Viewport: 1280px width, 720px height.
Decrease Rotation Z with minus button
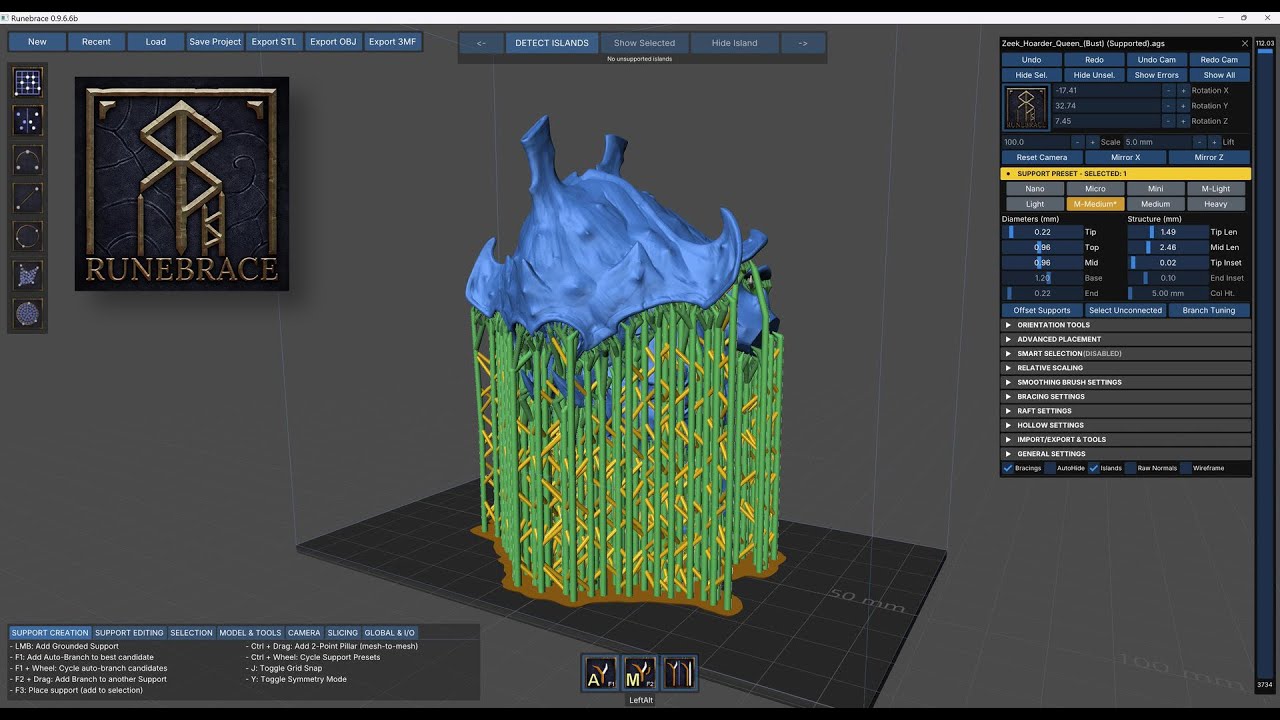click(1168, 121)
